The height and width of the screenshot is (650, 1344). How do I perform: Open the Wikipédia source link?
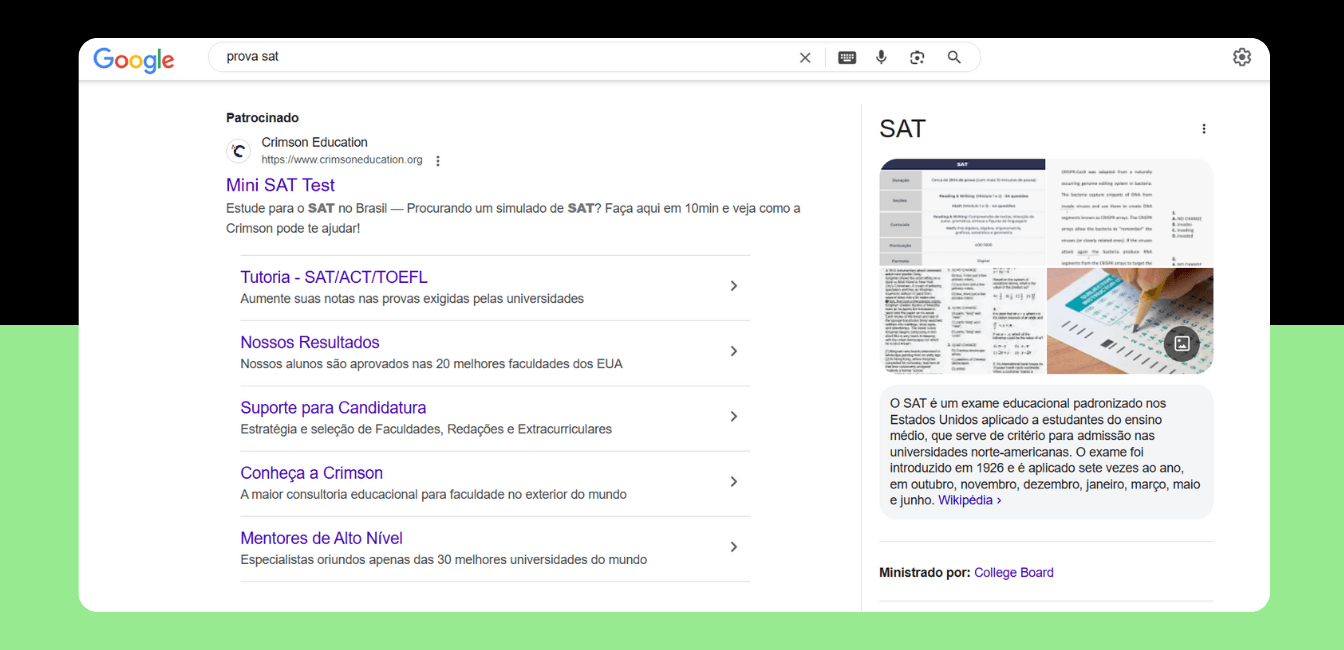pos(968,500)
